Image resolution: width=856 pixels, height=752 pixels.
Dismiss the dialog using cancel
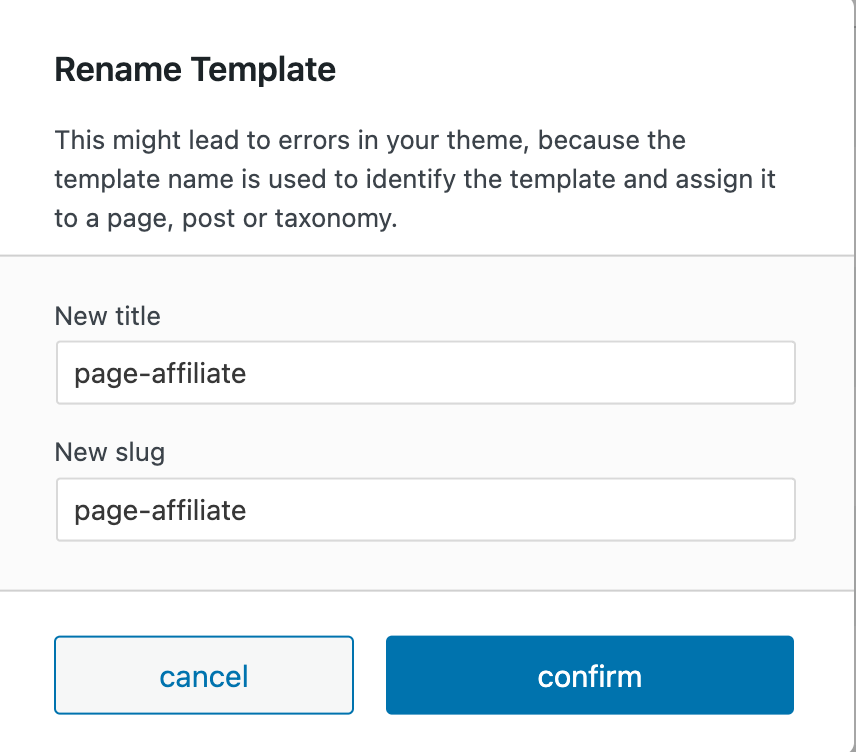click(203, 675)
